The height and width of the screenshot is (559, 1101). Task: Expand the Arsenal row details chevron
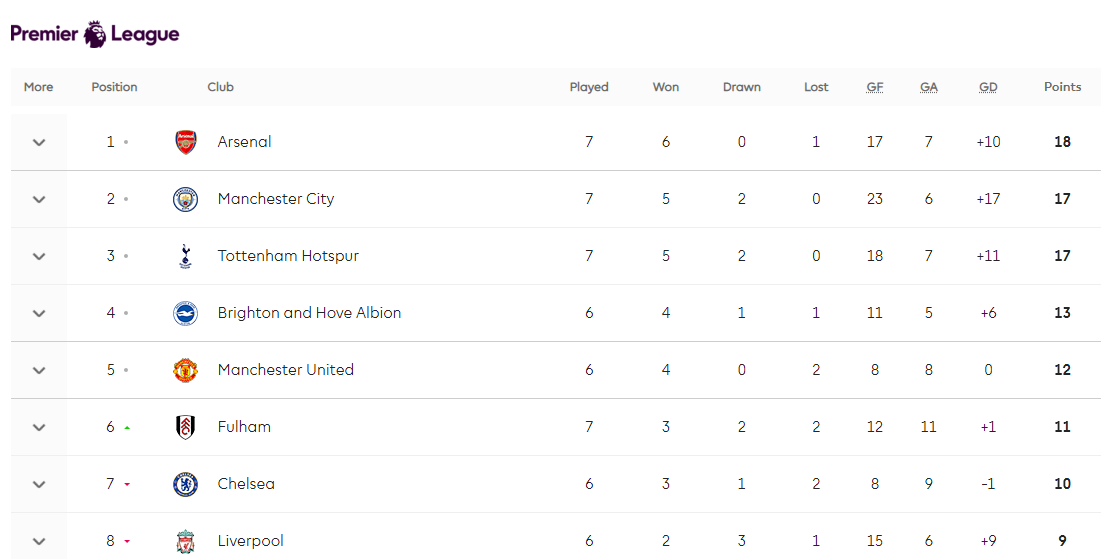point(39,143)
